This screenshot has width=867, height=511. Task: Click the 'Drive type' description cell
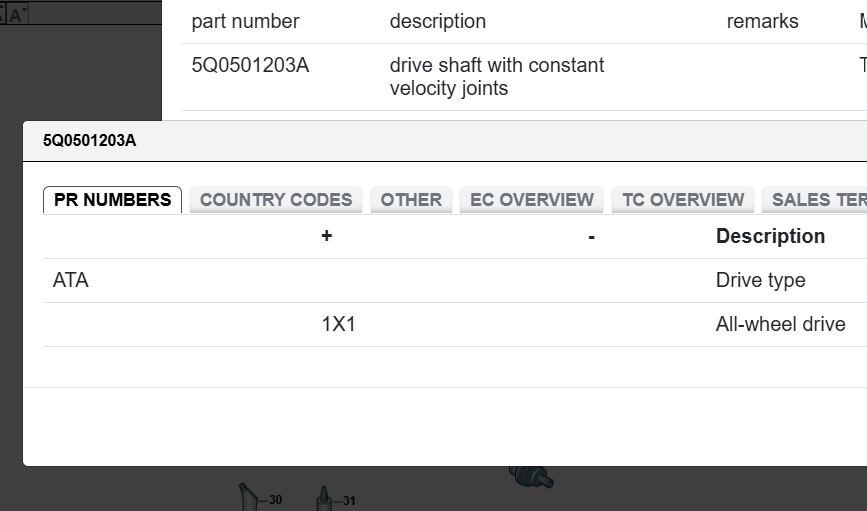coord(760,281)
